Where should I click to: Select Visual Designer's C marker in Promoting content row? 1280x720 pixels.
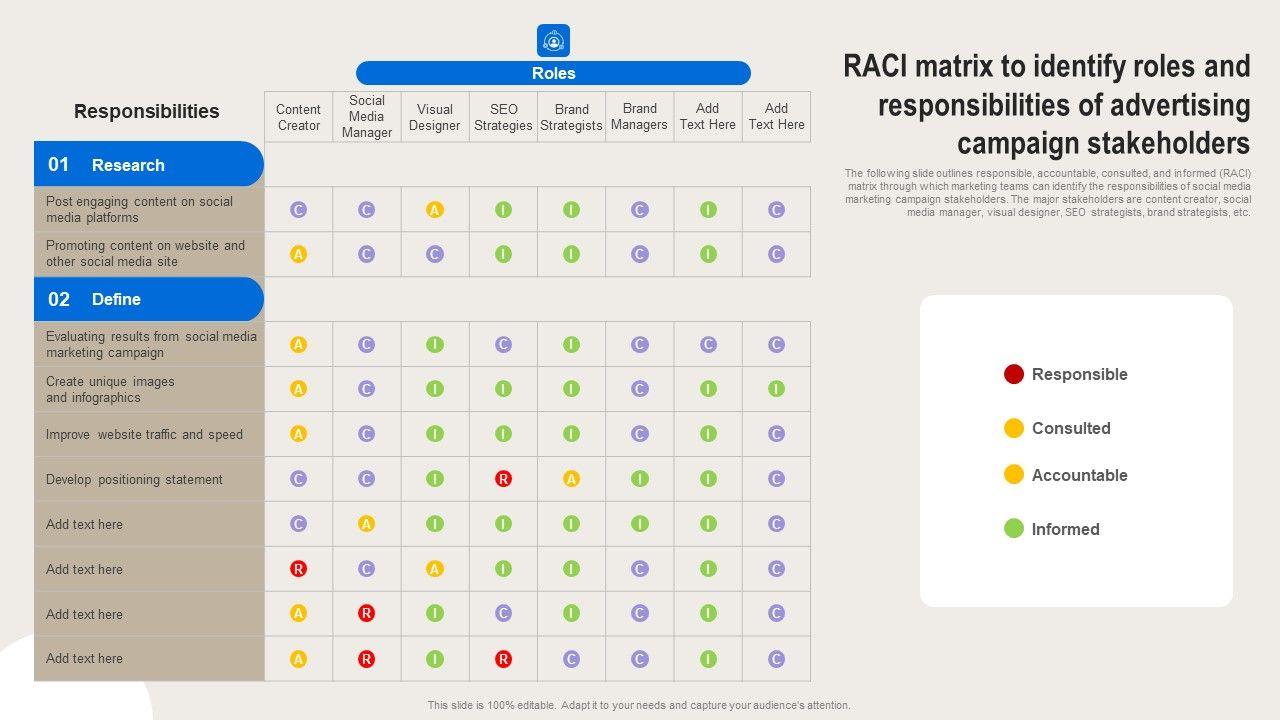(x=435, y=254)
